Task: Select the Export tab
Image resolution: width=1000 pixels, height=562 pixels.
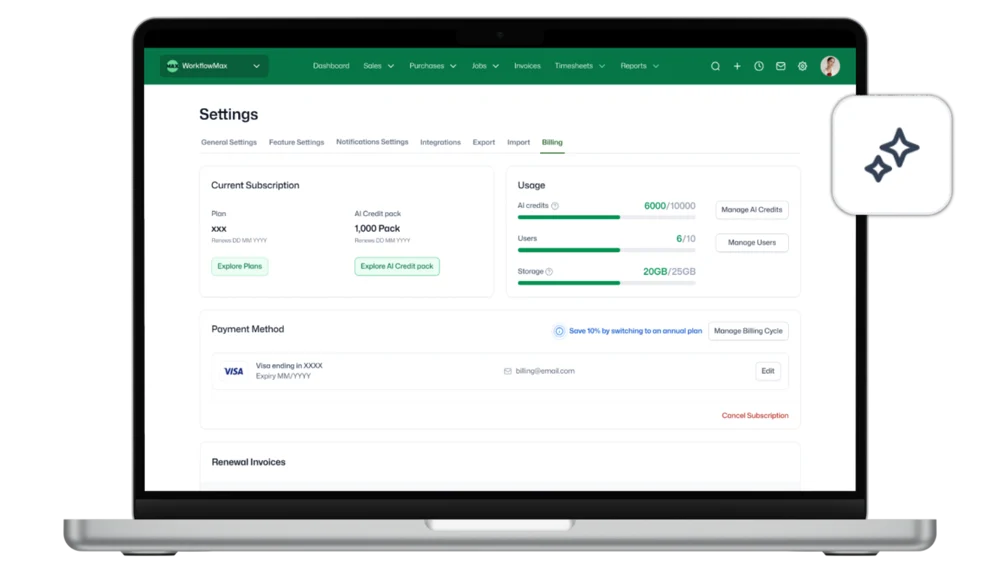Action: (x=483, y=142)
